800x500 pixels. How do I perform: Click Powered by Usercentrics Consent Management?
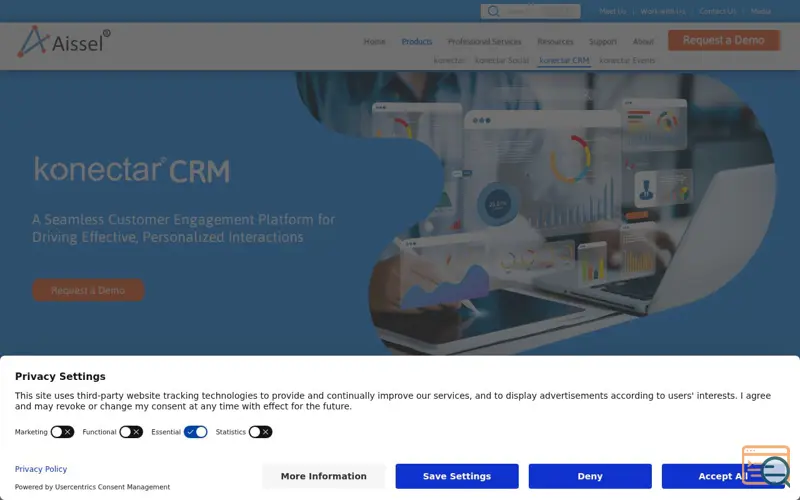pos(92,487)
